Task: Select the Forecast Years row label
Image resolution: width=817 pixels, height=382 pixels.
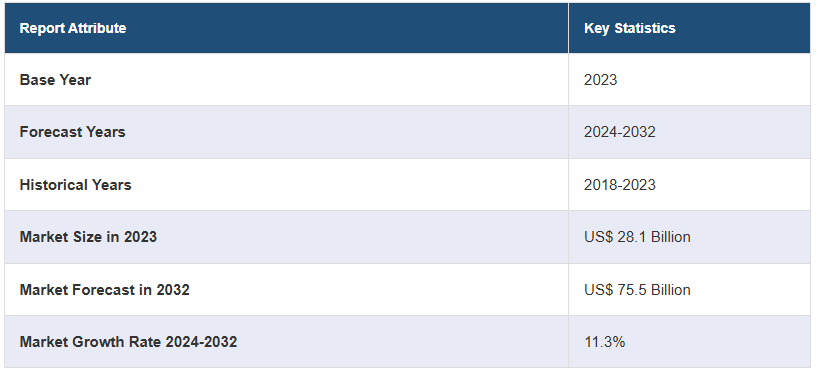Action: pyautogui.click(x=72, y=132)
